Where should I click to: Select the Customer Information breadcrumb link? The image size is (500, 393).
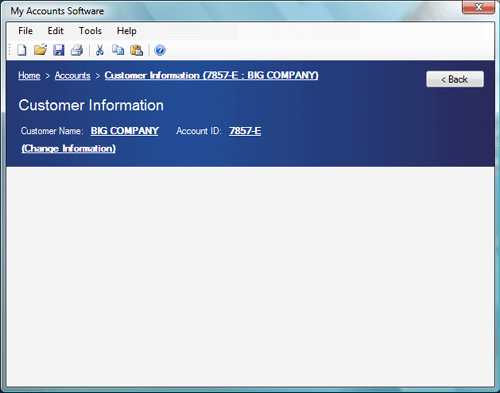point(211,75)
